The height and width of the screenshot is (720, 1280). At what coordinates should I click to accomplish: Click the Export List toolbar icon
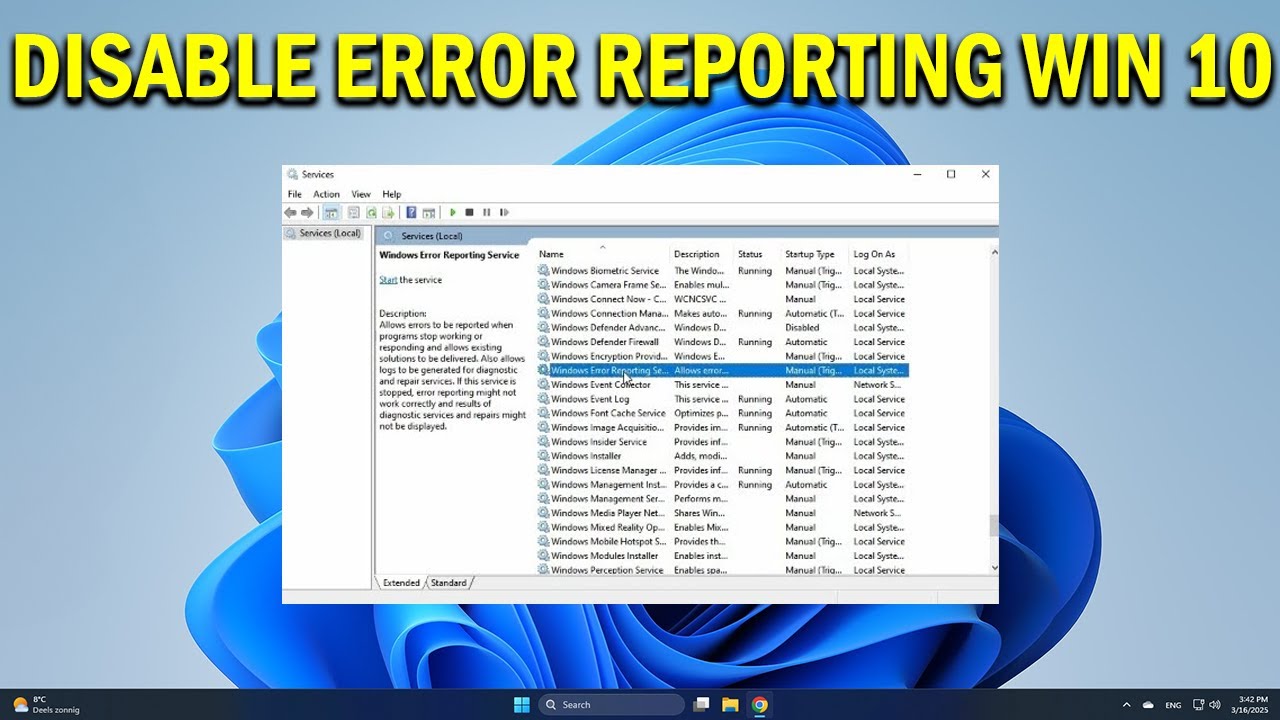tap(388, 212)
